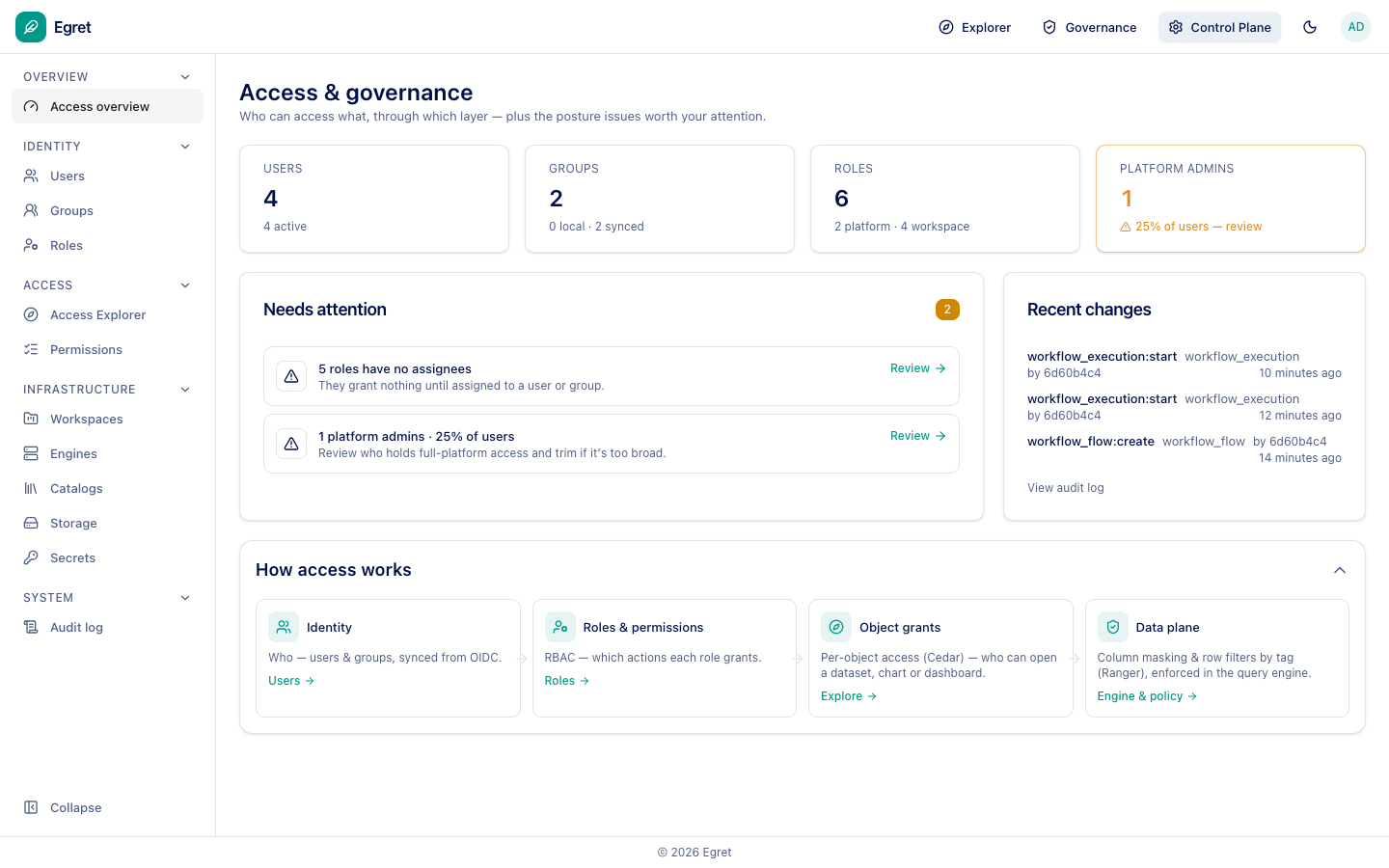Select Control Plane in top navigation
This screenshot has height=868, width=1389.
click(1219, 27)
